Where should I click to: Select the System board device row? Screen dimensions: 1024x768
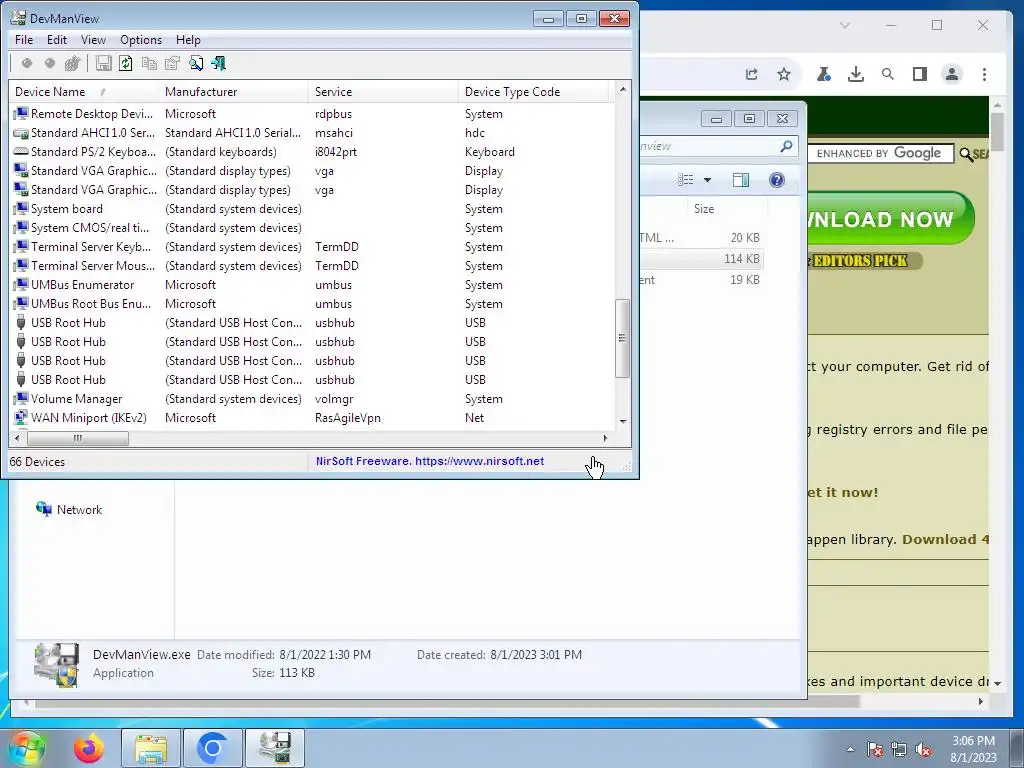coord(312,209)
